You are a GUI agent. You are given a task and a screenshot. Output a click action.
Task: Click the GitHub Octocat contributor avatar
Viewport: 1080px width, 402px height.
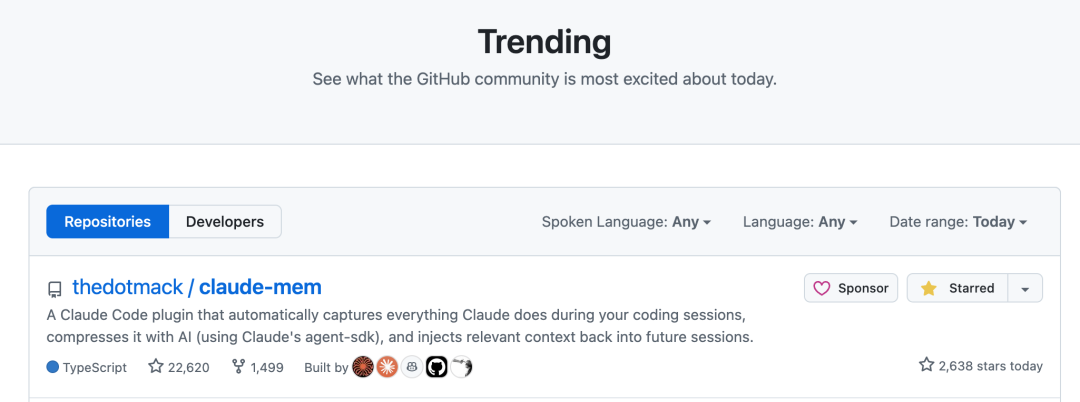tap(436, 367)
